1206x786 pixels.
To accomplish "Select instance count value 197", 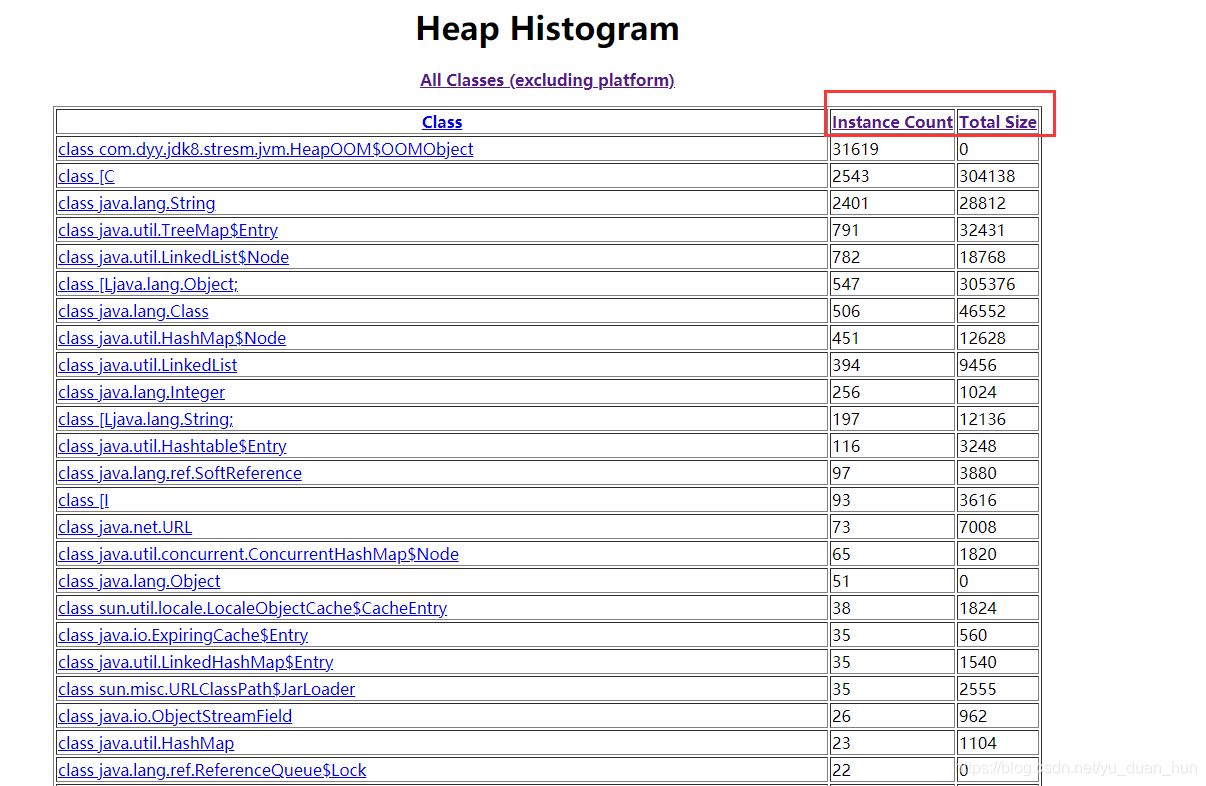I will click(x=846, y=419).
